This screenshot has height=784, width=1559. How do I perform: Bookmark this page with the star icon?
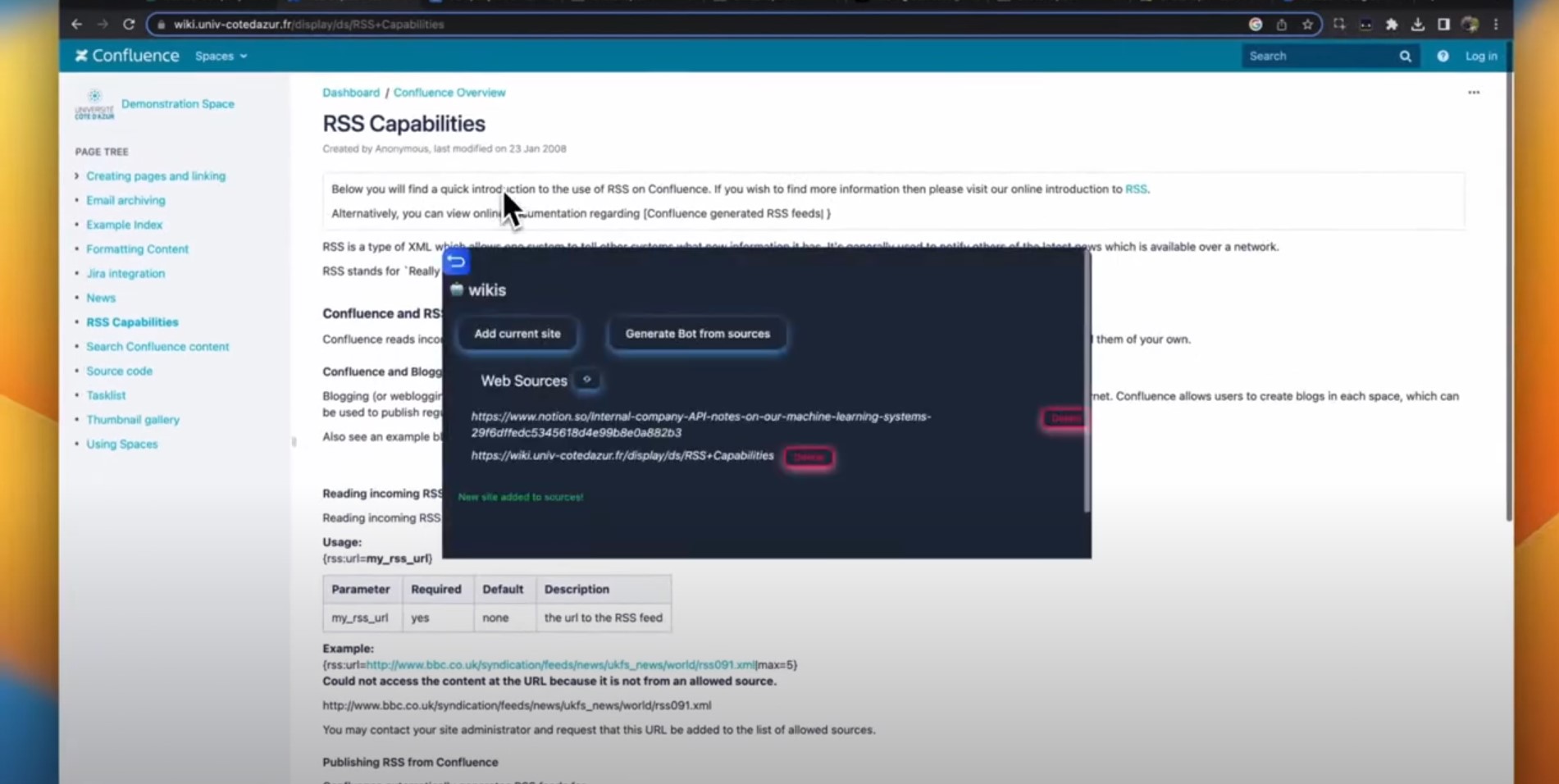pos(1308,25)
